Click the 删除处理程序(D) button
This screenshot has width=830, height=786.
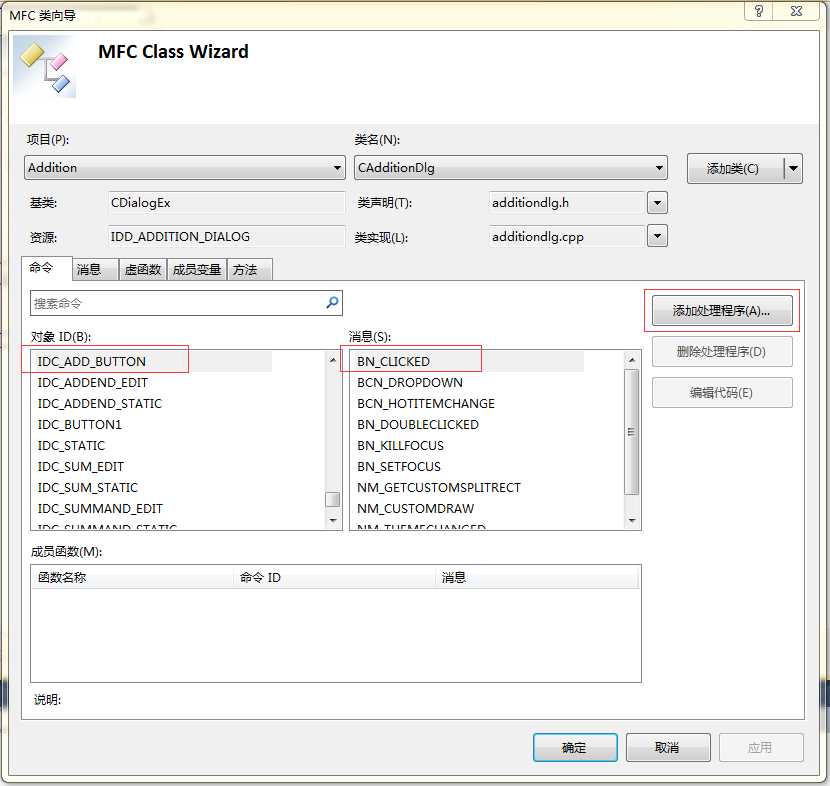(722, 351)
